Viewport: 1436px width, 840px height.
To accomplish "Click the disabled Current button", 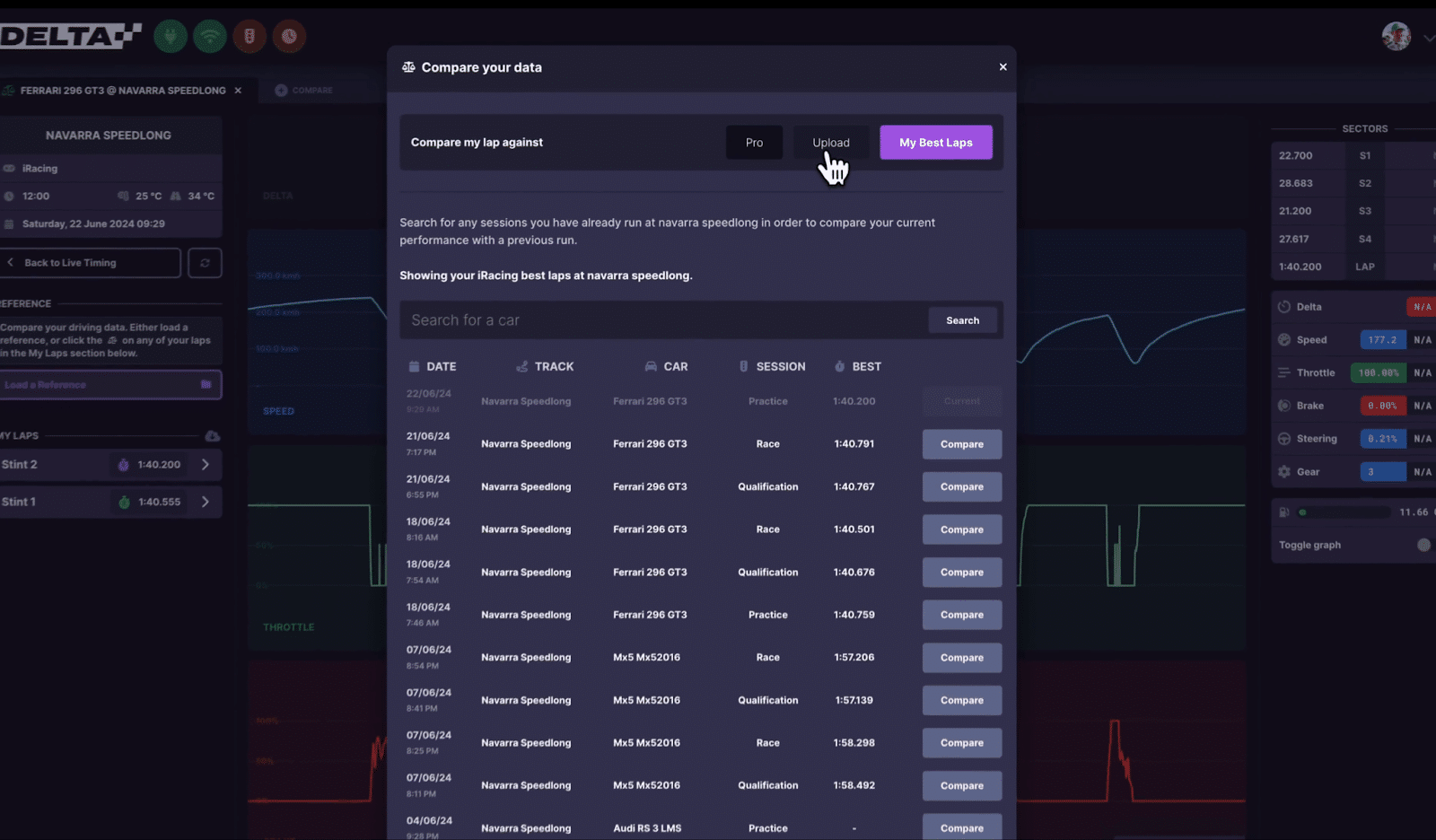I will 962,401.
